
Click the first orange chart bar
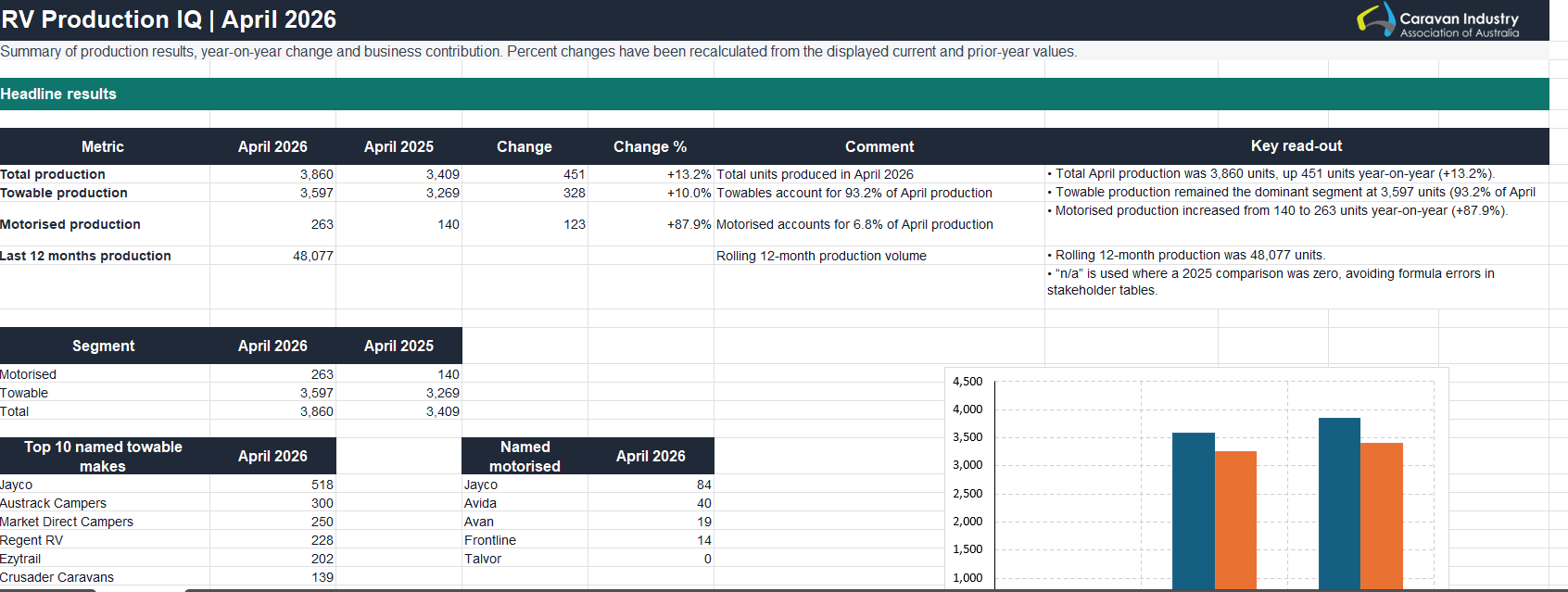pyautogui.click(x=1235, y=520)
